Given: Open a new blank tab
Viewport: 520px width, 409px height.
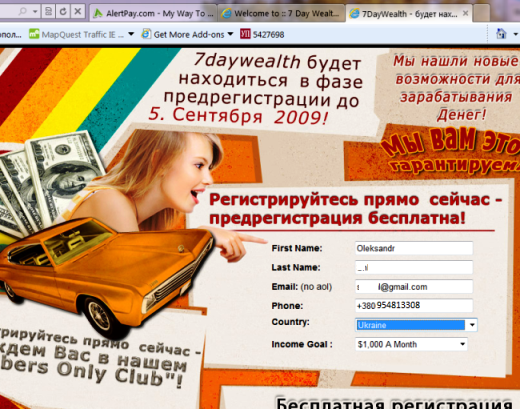Looking at the screenshot, I should (482, 13).
